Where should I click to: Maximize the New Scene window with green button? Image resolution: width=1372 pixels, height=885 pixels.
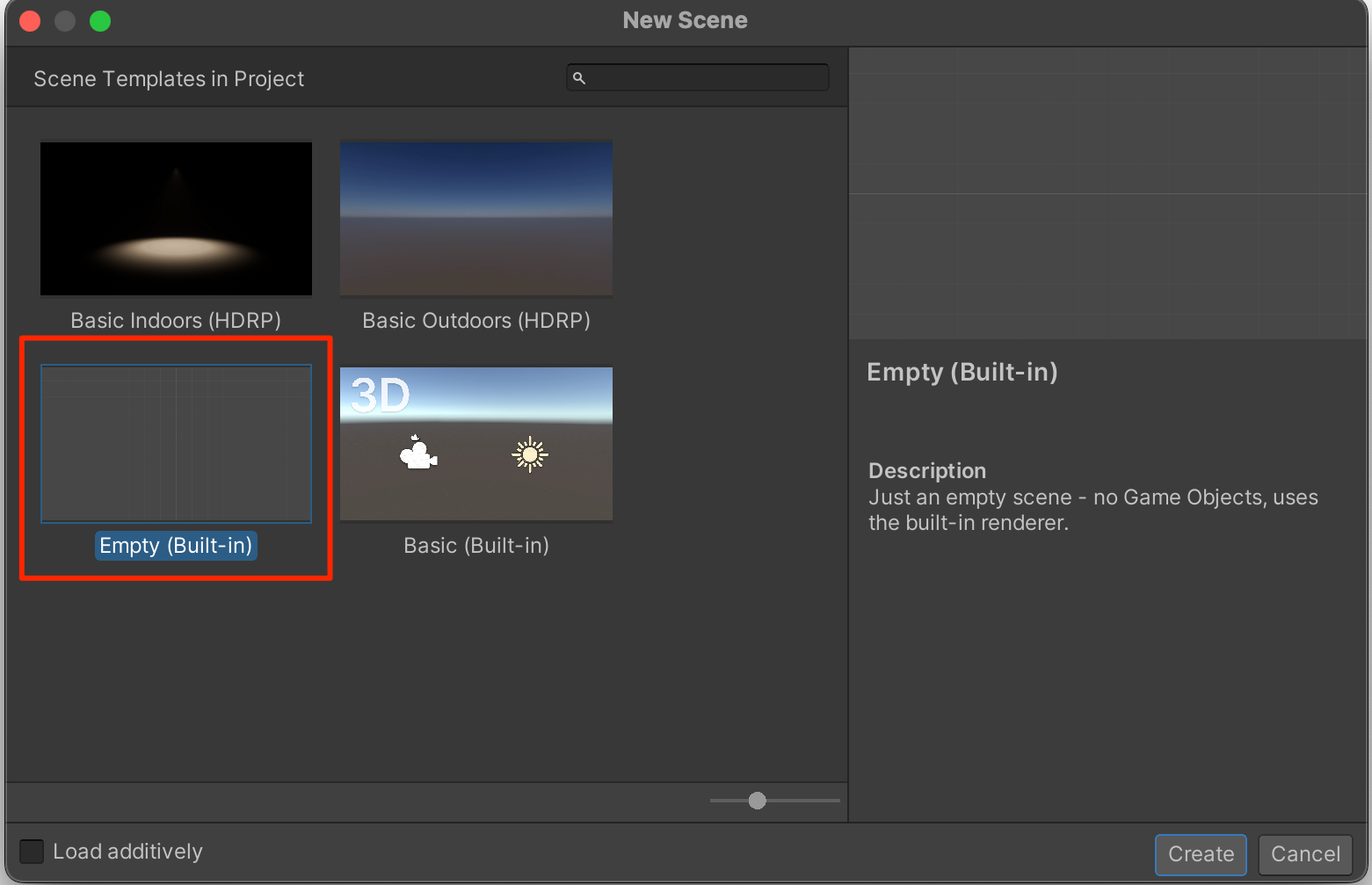(x=101, y=21)
